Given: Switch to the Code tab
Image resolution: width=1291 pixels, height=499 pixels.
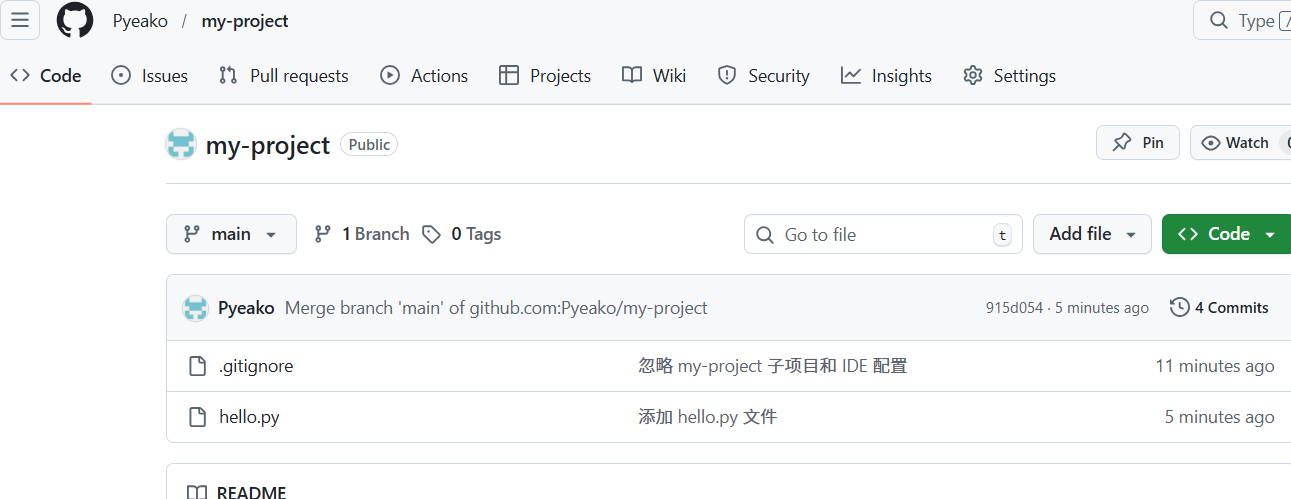Looking at the screenshot, I should pyautogui.click(x=46, y=76).
